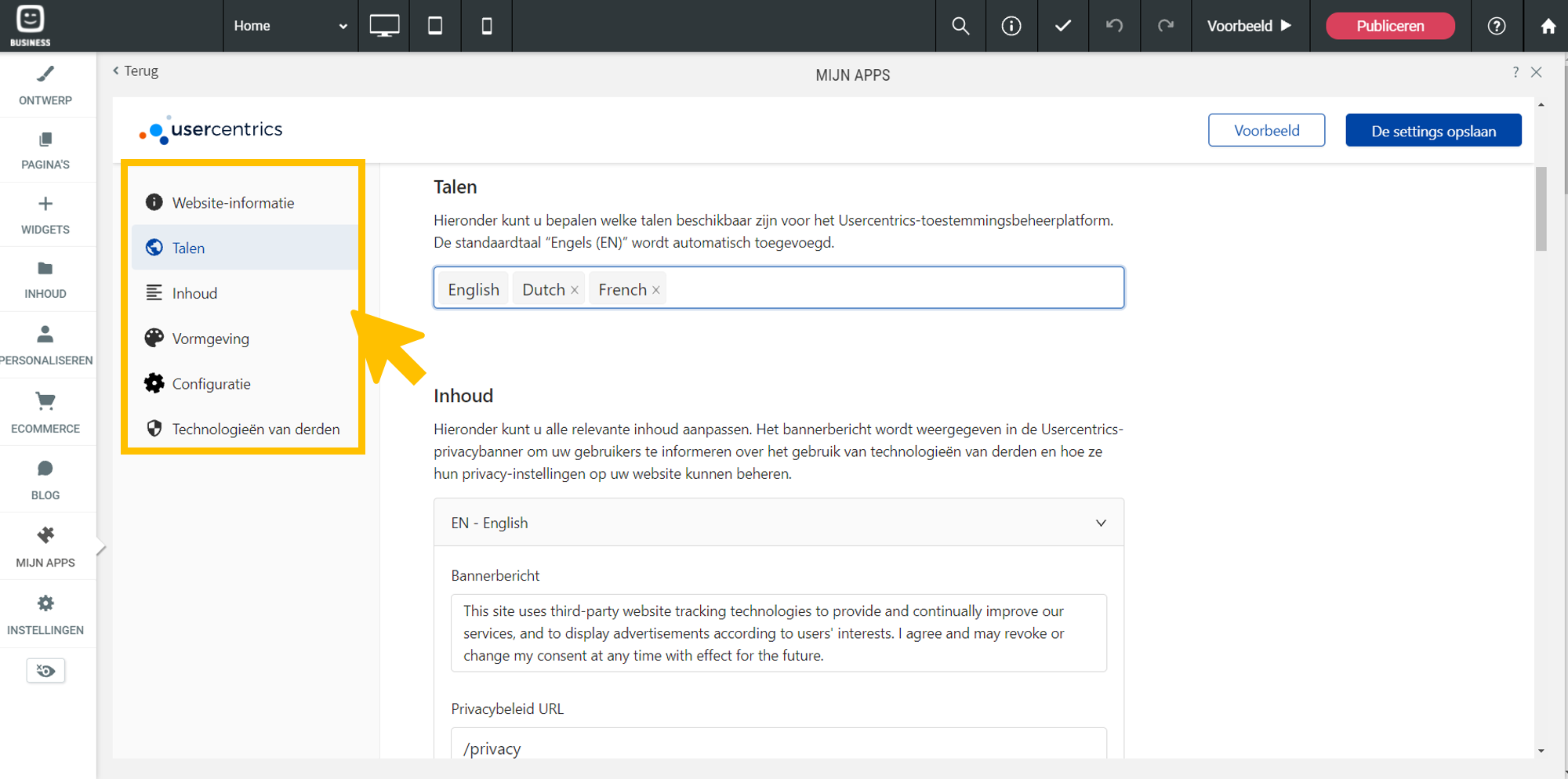
Task: Click the undo arrow icon
Action: click(x=1114, y=26)
